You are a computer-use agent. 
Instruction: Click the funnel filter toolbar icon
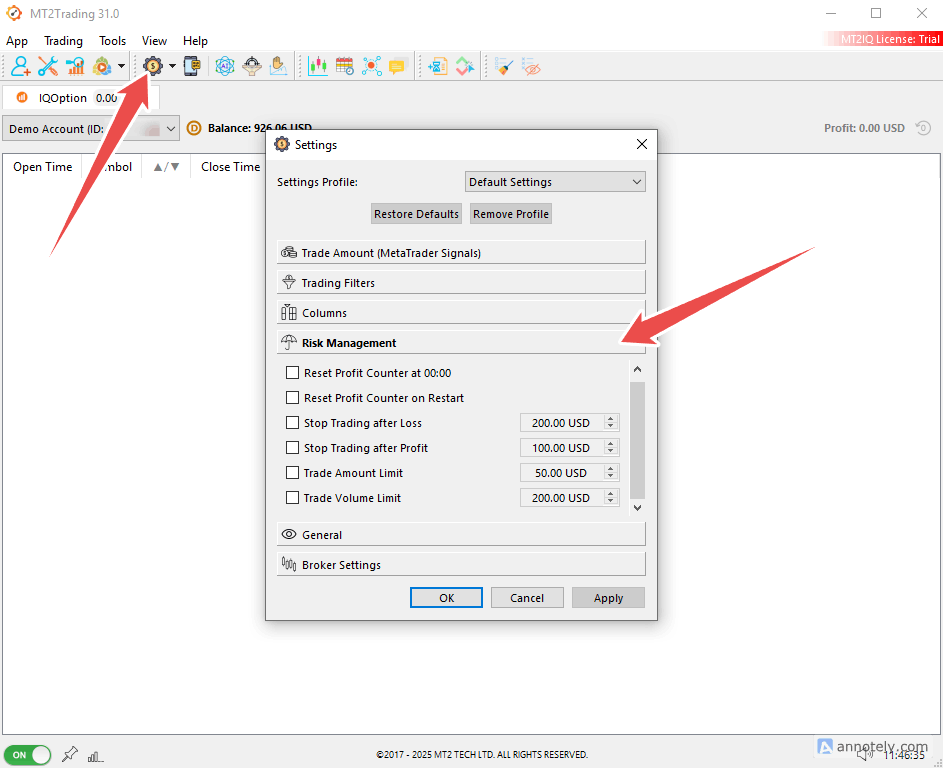coord(251,66)
